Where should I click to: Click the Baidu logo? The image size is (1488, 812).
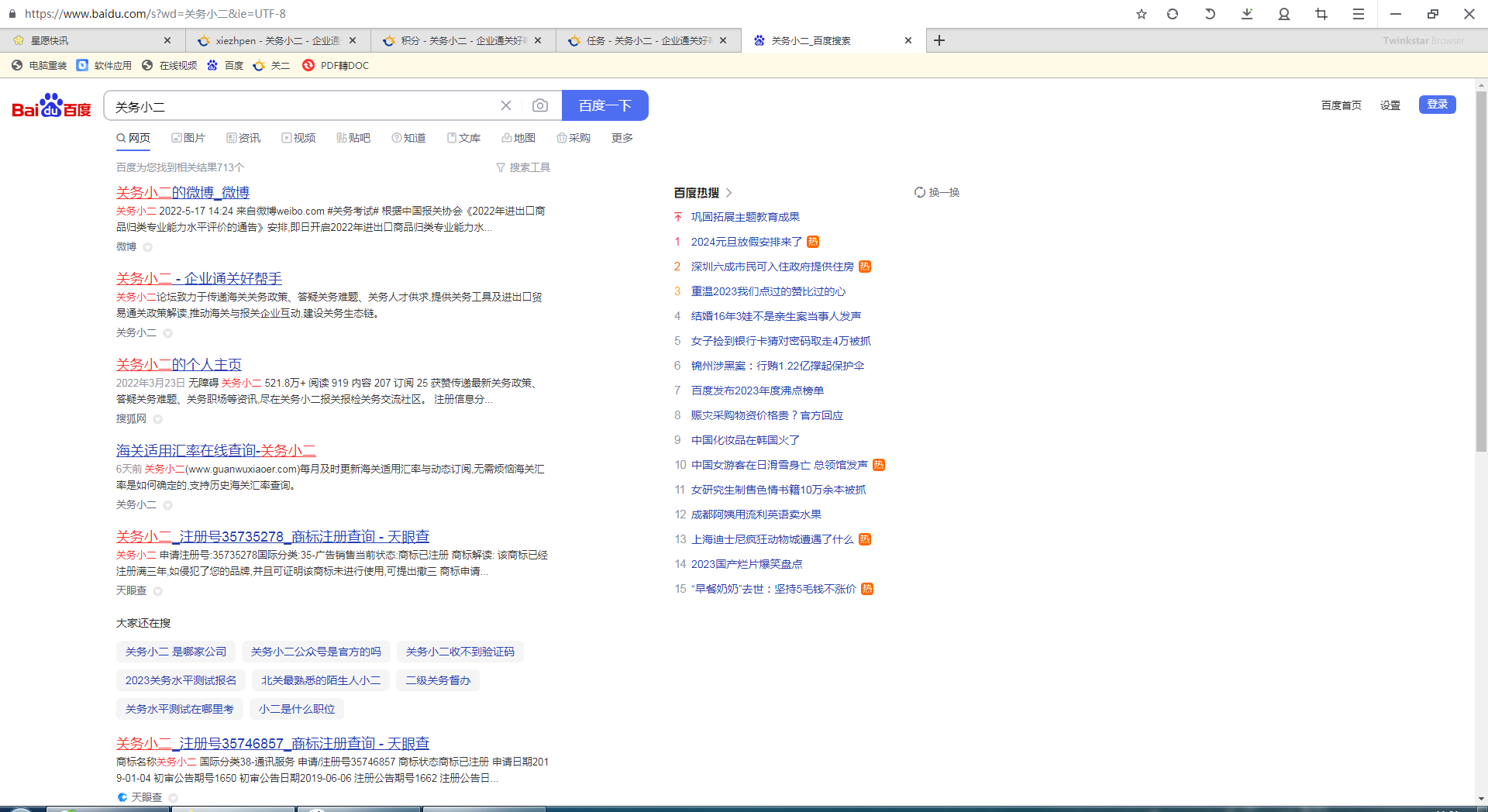[x=51, y=105]
